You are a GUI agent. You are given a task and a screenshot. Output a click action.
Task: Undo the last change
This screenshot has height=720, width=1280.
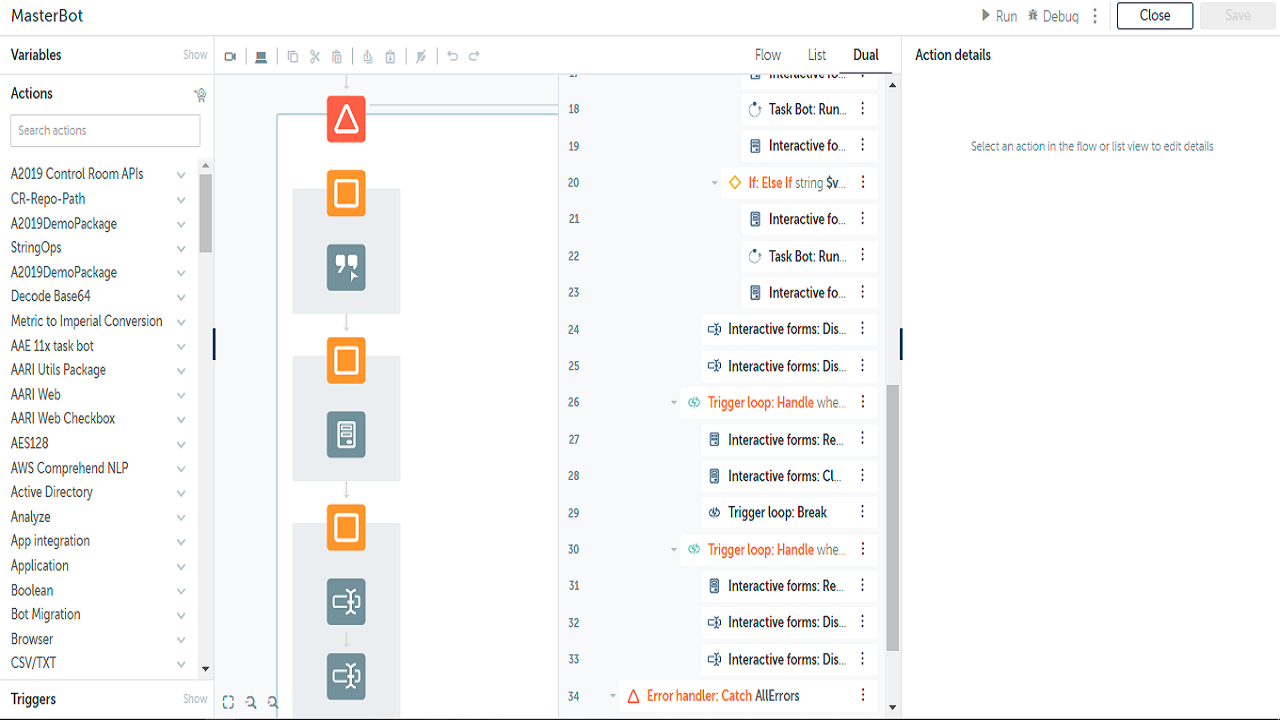click(x=452, y=57)
